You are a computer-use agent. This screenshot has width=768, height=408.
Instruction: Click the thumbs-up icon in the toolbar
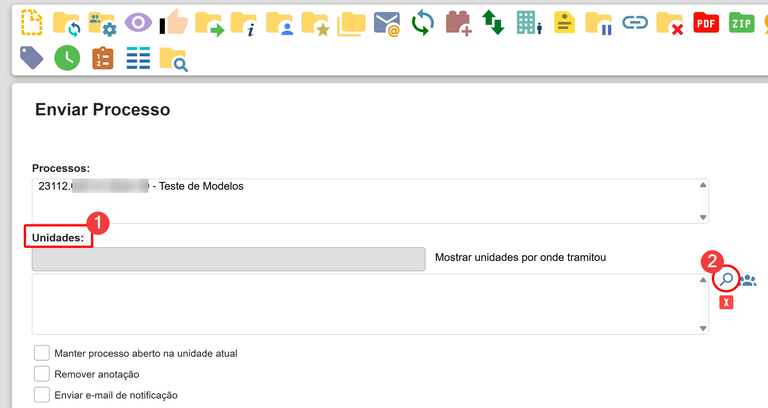point(174,22)
